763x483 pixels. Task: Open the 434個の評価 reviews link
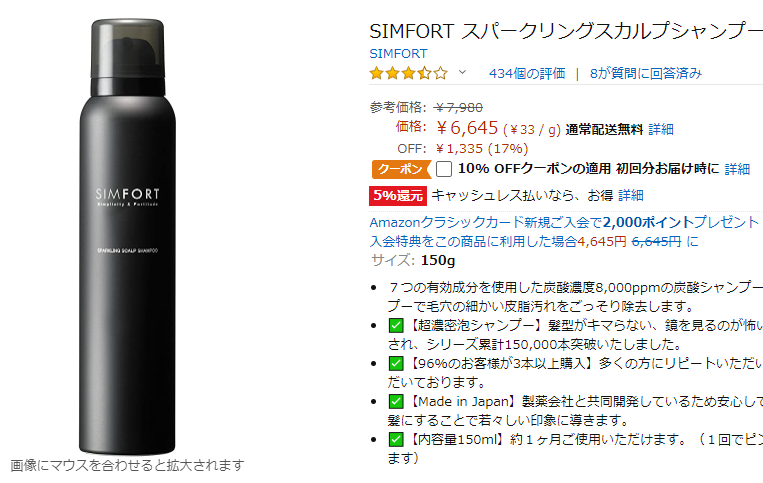tap(527, 73)
